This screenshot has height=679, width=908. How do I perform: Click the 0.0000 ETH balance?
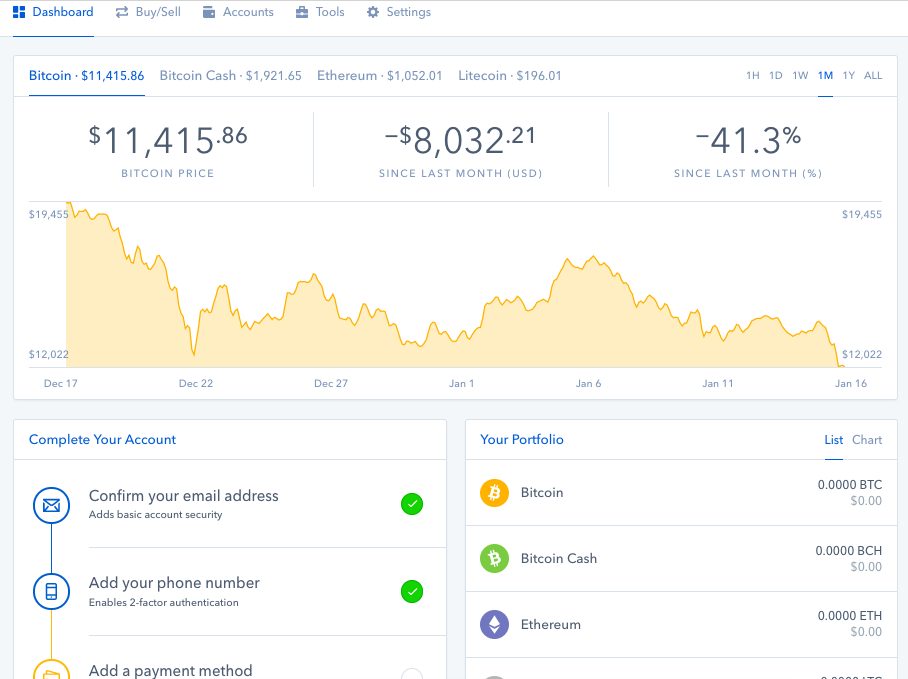(x=850, y=616)
